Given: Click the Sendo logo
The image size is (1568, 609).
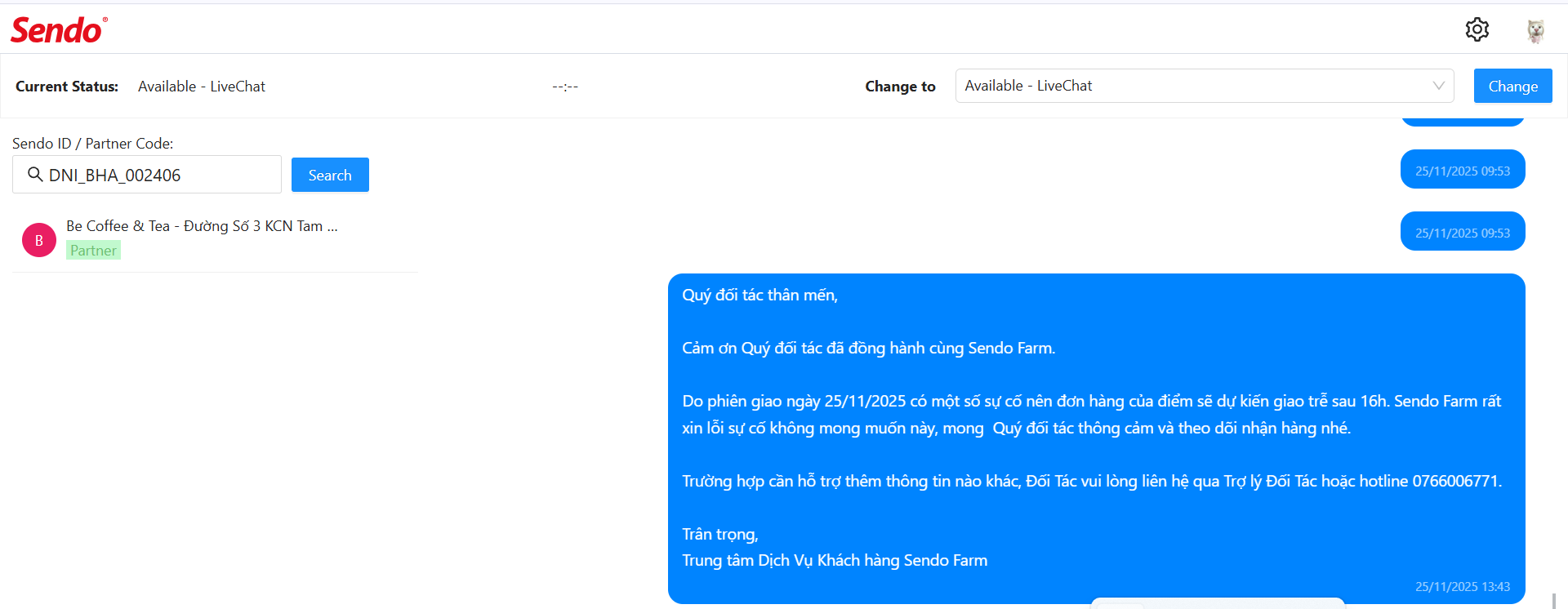Looking at the screenshot, I should [x=59, y=30].
